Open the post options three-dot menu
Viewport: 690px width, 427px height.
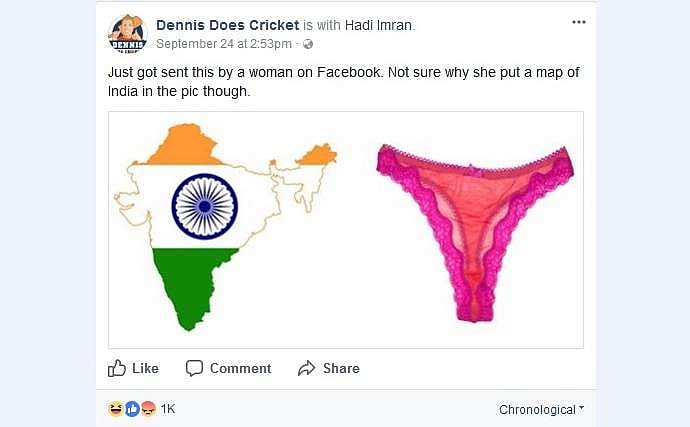pos(579,22)
